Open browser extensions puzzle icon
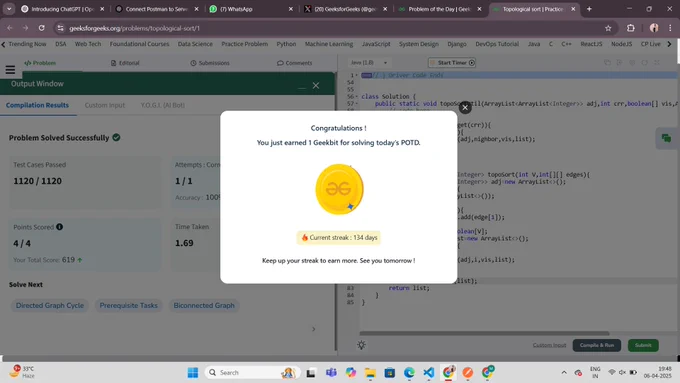Image resolution: width=680 pixels, height=383 pixels. point(631,28)
